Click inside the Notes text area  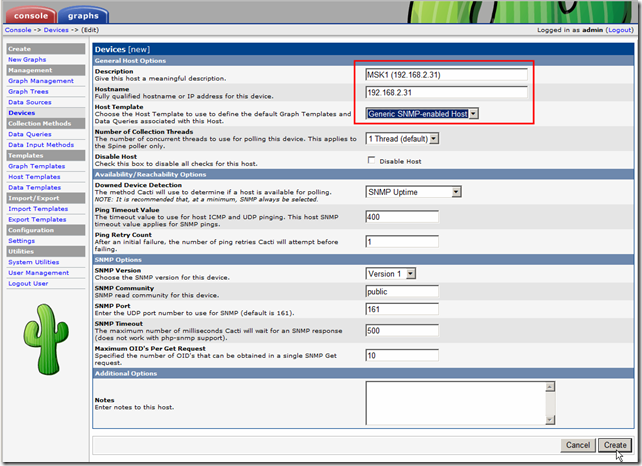[455, 403]
